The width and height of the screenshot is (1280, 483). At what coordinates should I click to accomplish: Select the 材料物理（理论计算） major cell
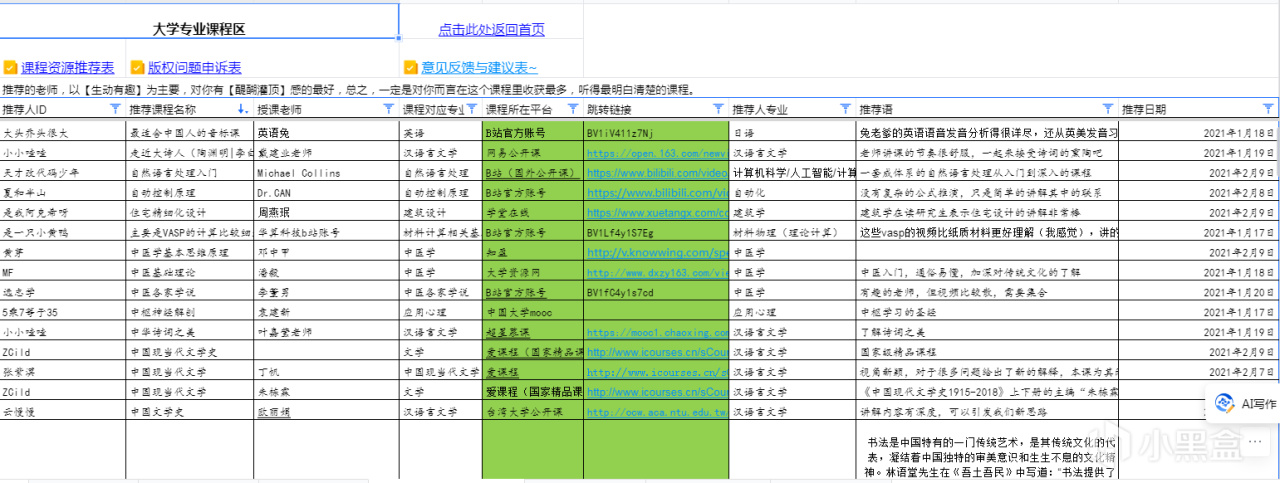pos(792,233)
